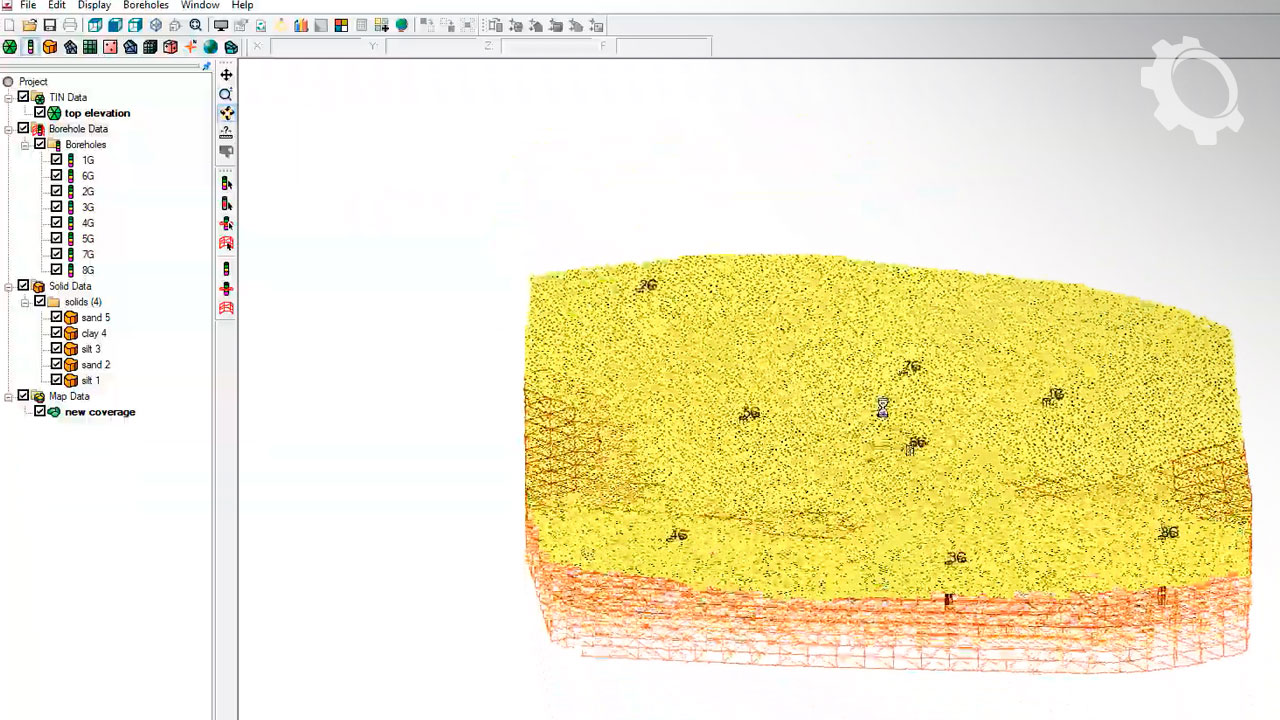This screenshot has height=720, width=1280.
Task: Switch to the Solid module orange cube icon
Action: point(49,47)
